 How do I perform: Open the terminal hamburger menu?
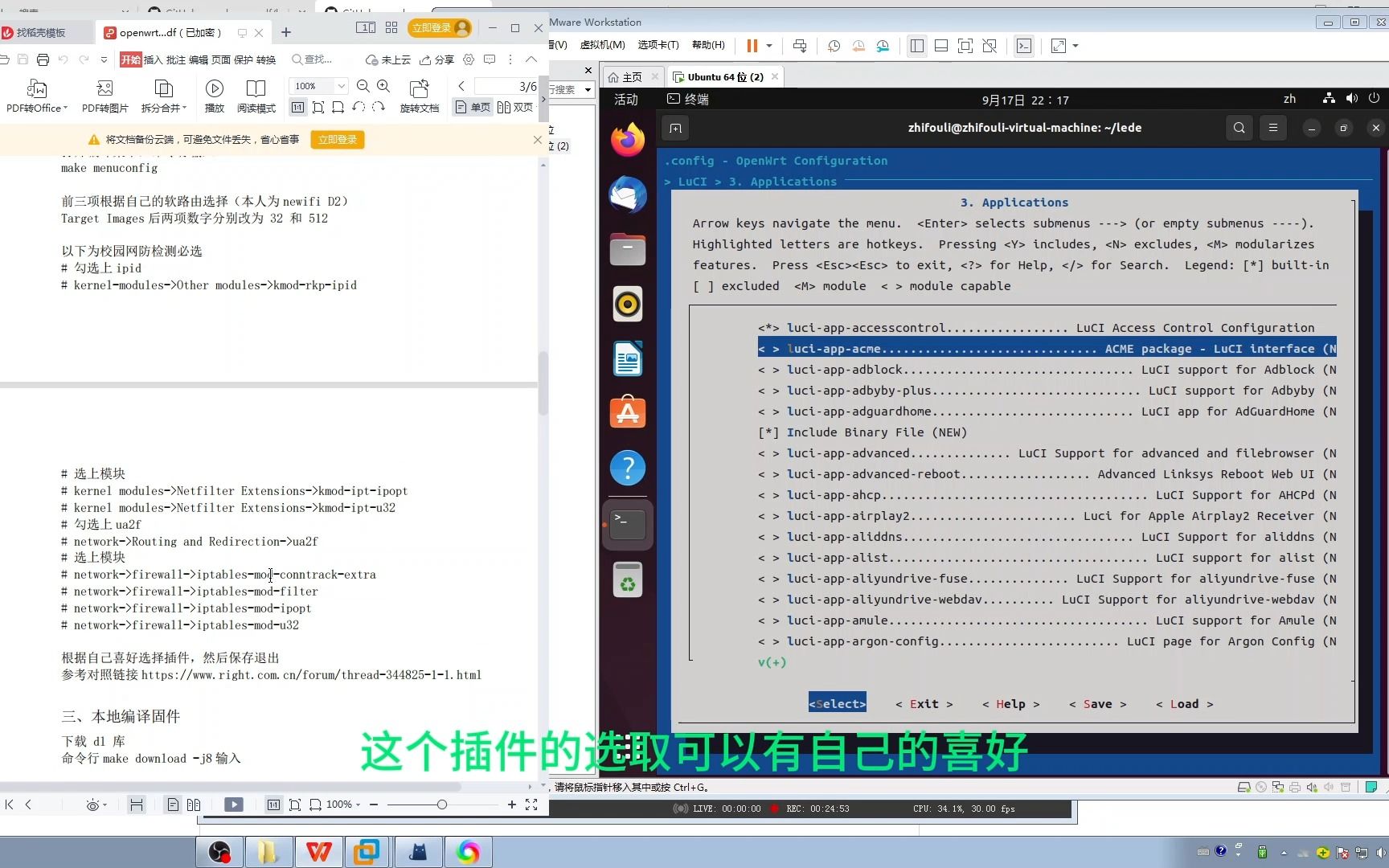click(1272, 128)
